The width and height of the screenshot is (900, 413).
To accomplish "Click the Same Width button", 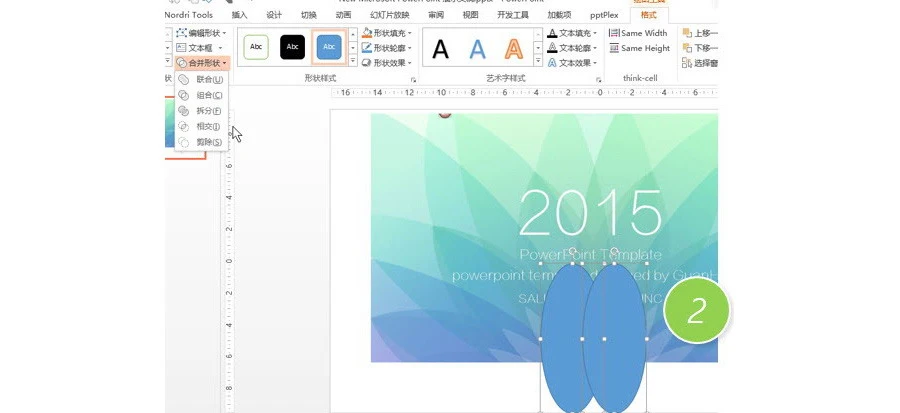I will click(638, 33).
